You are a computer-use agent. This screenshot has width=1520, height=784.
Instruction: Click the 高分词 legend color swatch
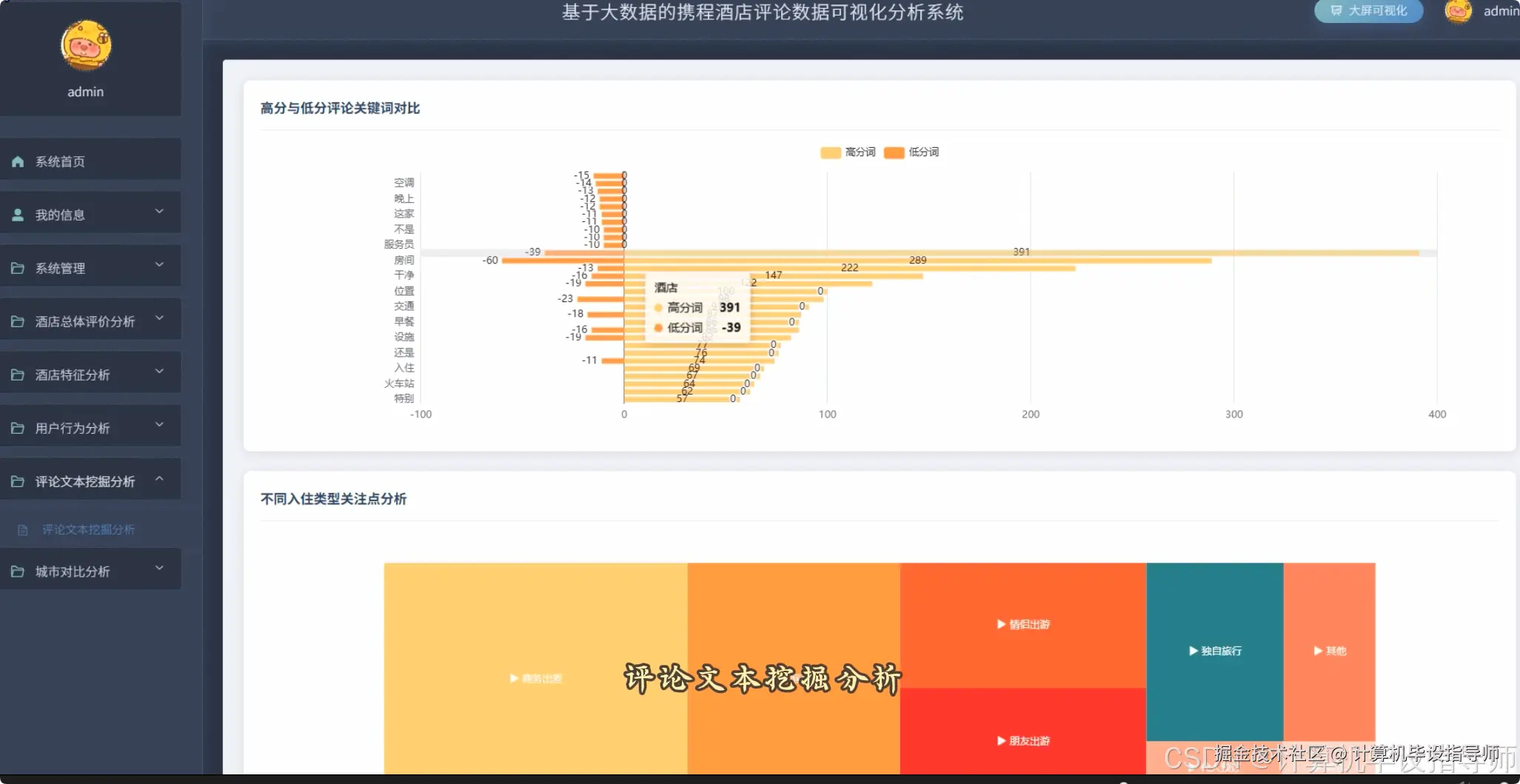[x=831, y=153]
